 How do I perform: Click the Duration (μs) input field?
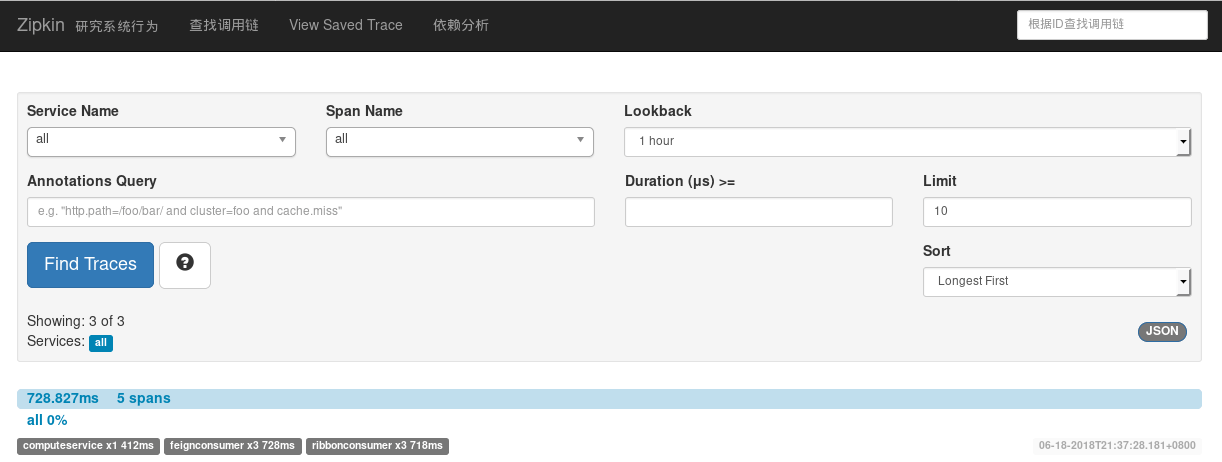pyautogui.click(x=758, y=212)
